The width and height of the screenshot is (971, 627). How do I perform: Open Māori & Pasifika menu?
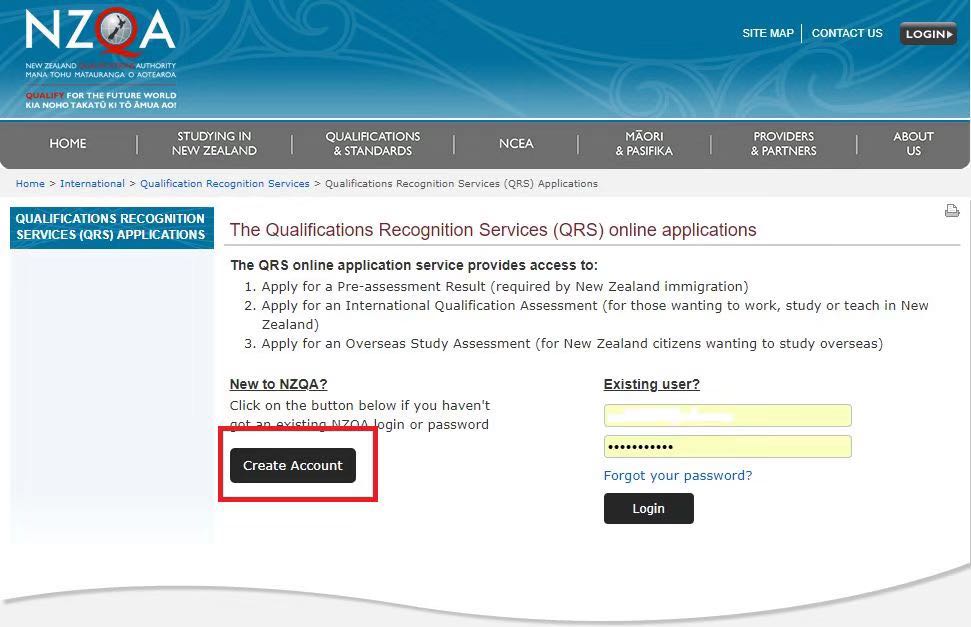click(644, 144)
